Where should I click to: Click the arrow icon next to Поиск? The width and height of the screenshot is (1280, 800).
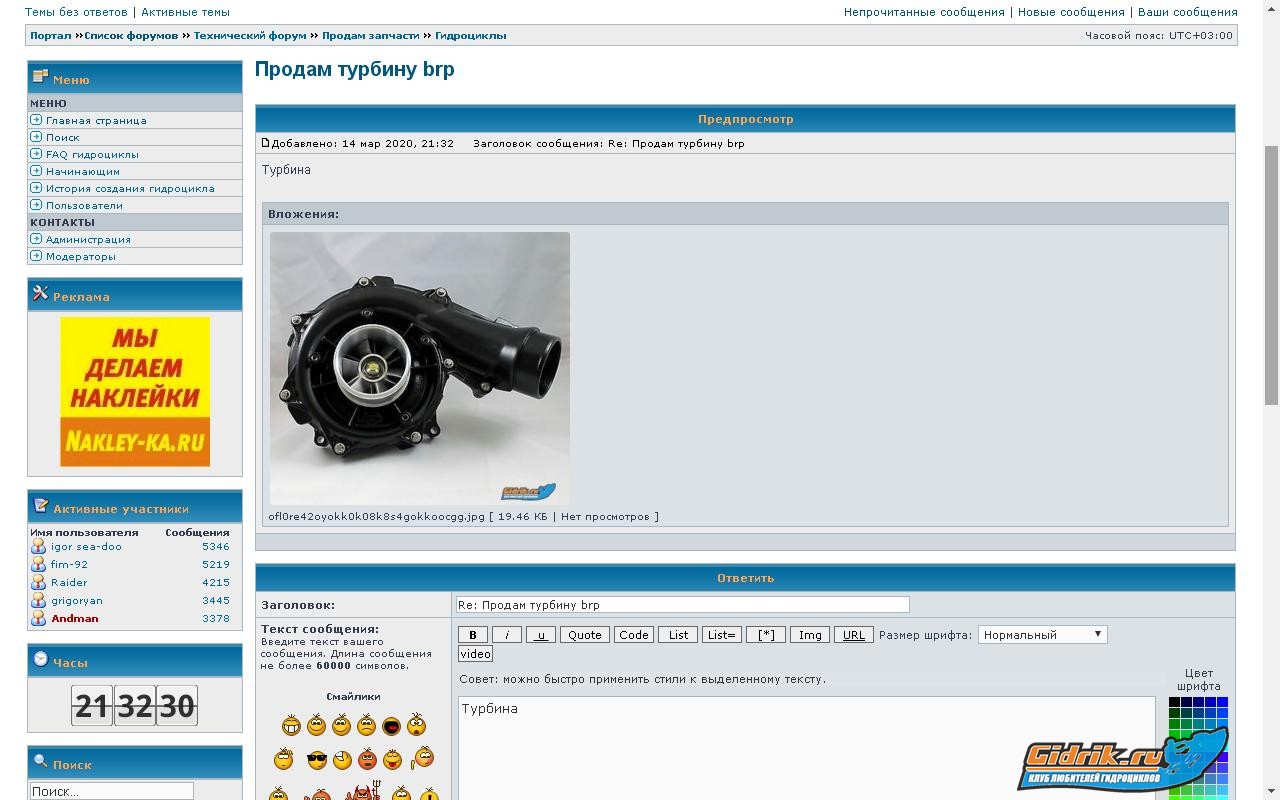[36, 137]
